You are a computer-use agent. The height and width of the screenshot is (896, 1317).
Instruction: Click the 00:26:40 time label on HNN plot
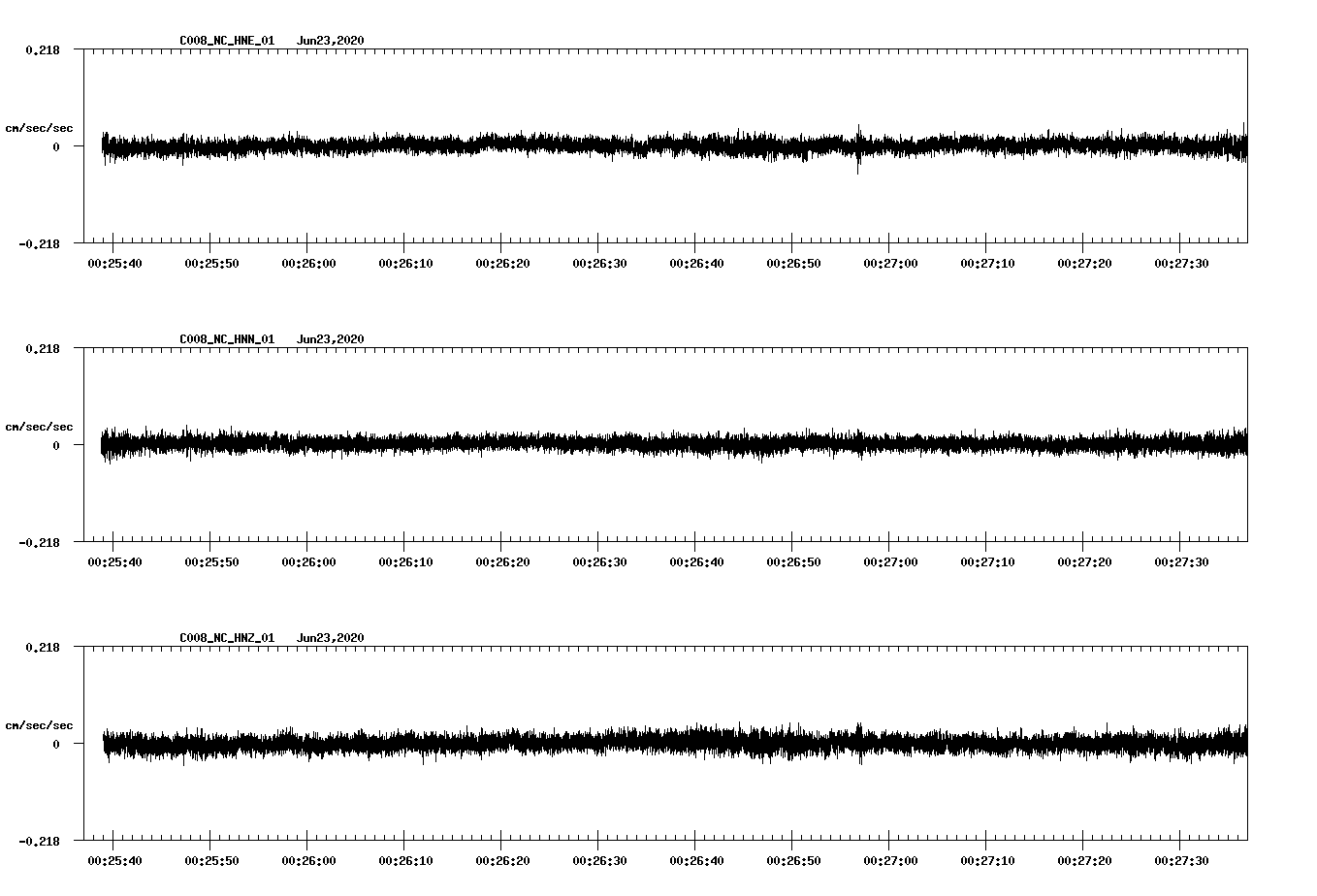(x=696, y=562)
